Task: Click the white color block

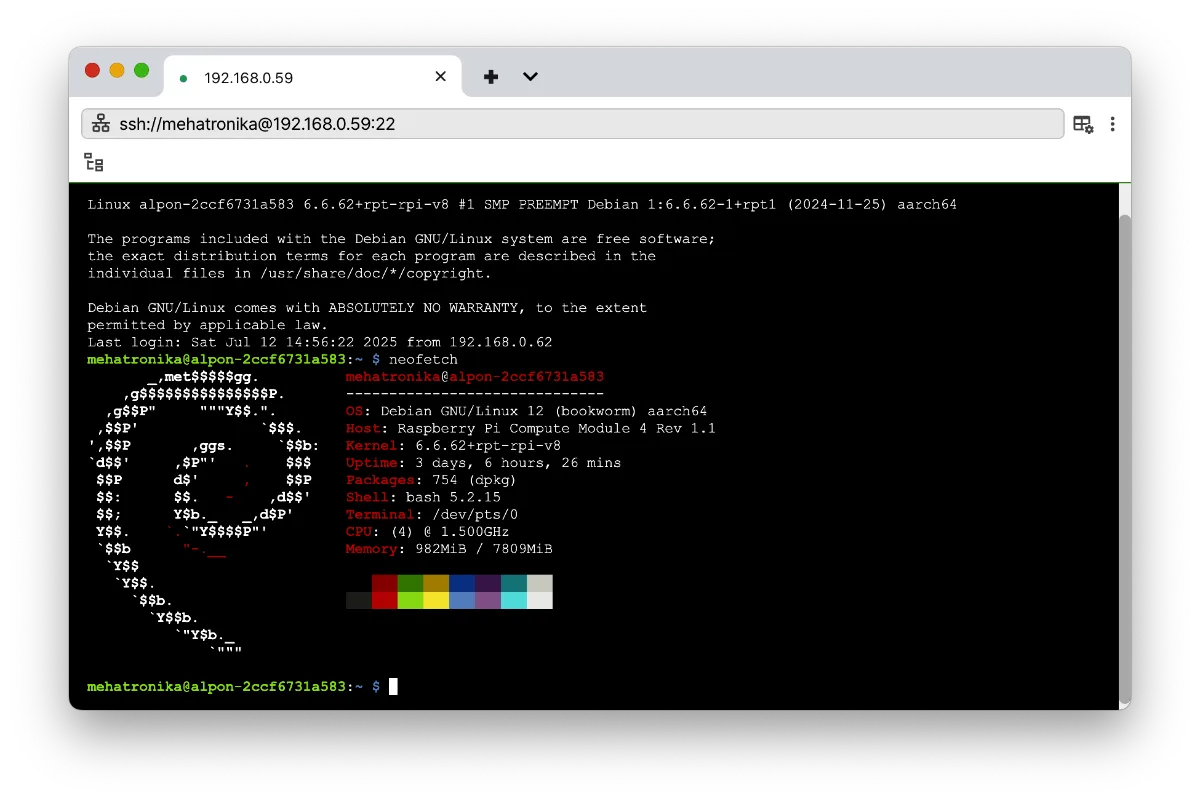Action: tap(540, 600)
